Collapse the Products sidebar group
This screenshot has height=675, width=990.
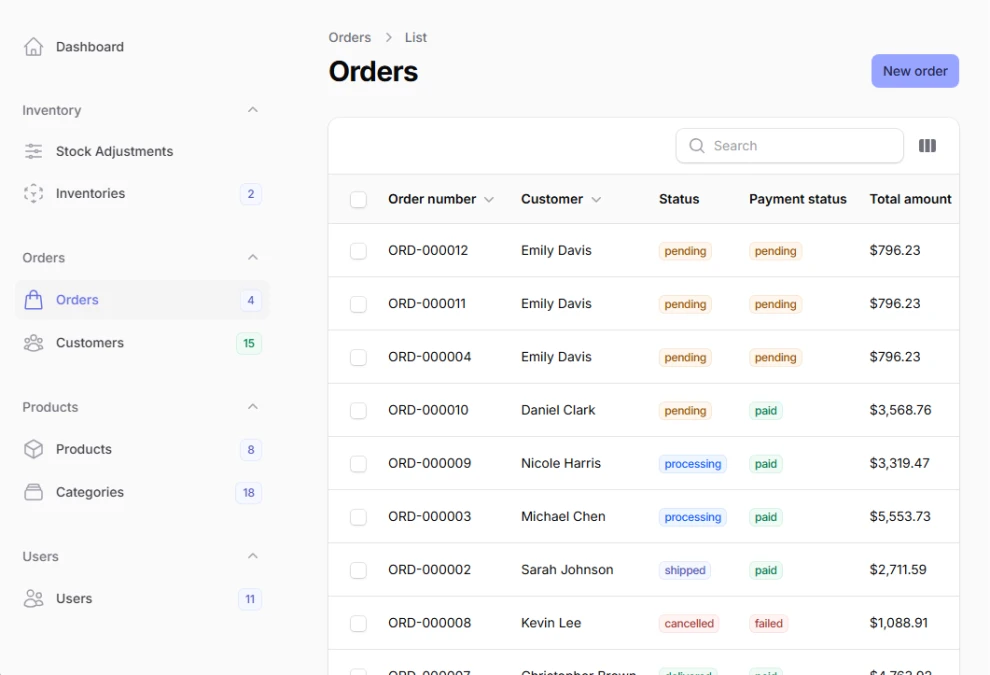(253, 407)
